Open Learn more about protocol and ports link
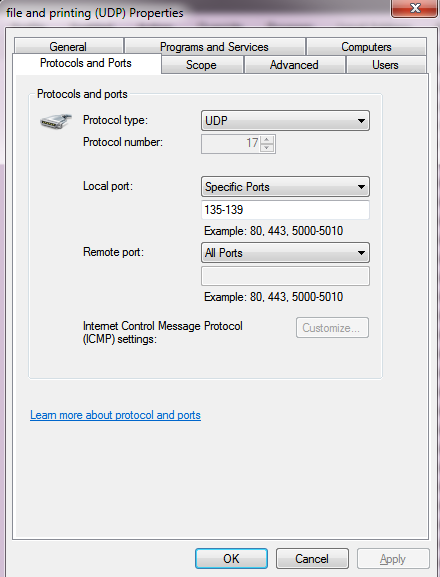This screenshot has height=577, width=440. point(116,415)
